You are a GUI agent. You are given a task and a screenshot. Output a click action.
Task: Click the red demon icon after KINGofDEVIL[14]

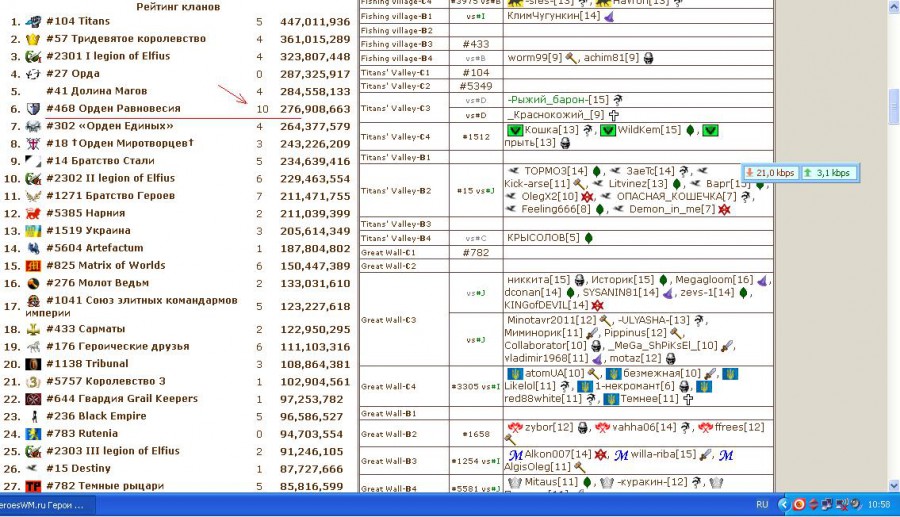598,305
